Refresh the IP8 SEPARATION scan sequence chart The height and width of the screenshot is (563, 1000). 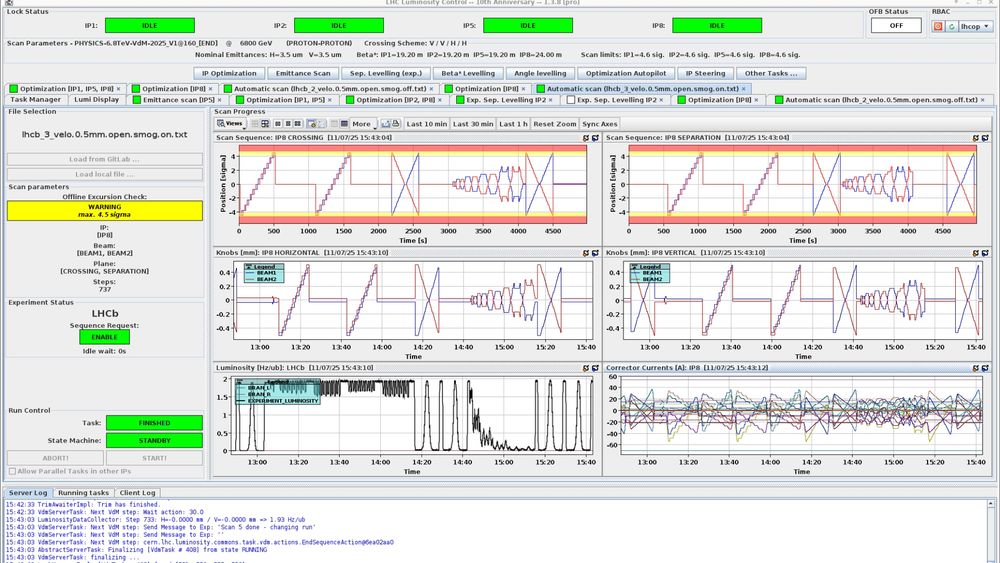point(975,138)
